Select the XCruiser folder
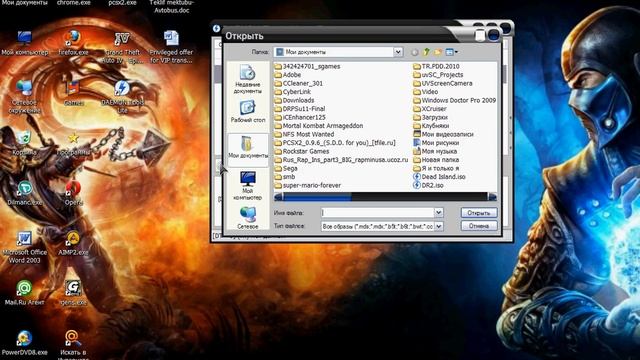Screen dimensions: 640x360 coord(430,109)
